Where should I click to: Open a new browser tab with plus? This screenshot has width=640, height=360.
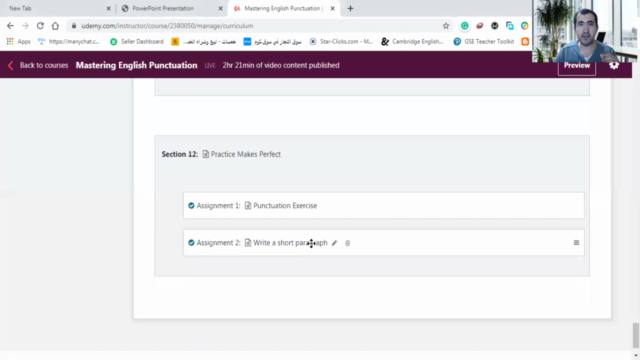click(350, 8)
